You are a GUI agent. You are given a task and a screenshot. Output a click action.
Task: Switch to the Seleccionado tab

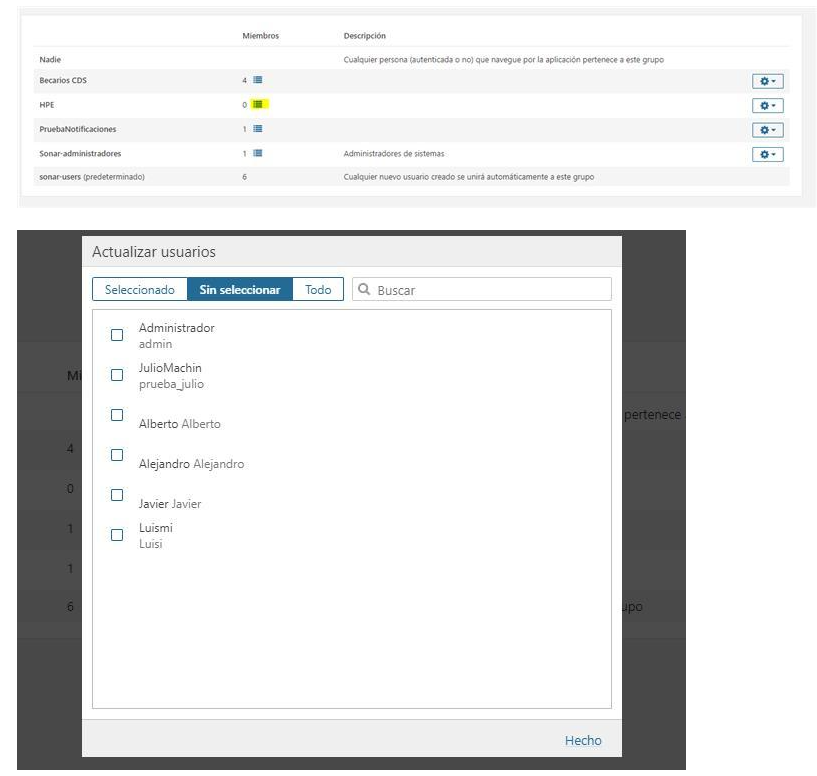click(140, 289)
